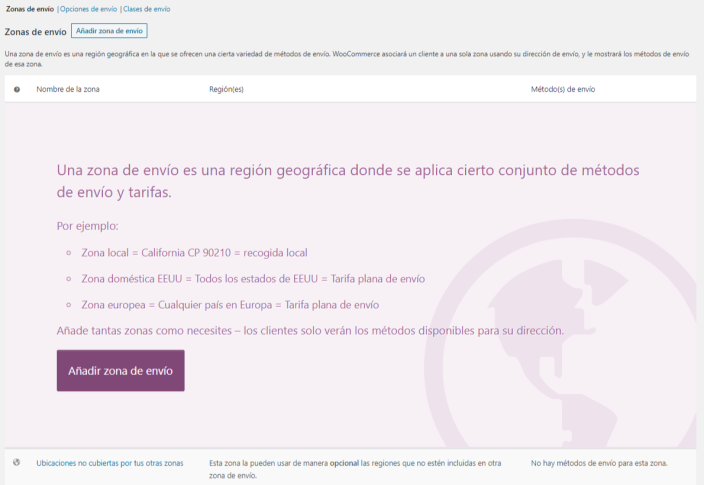Click the Esta zona la pueden usar description
This screenshot has height=485, width=704.
point(355,469)
